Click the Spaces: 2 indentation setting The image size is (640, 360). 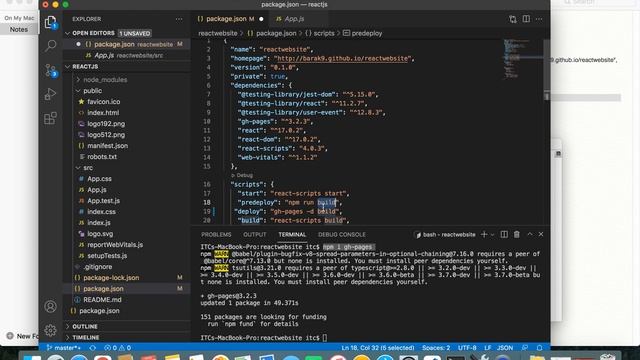coord(436,348)
